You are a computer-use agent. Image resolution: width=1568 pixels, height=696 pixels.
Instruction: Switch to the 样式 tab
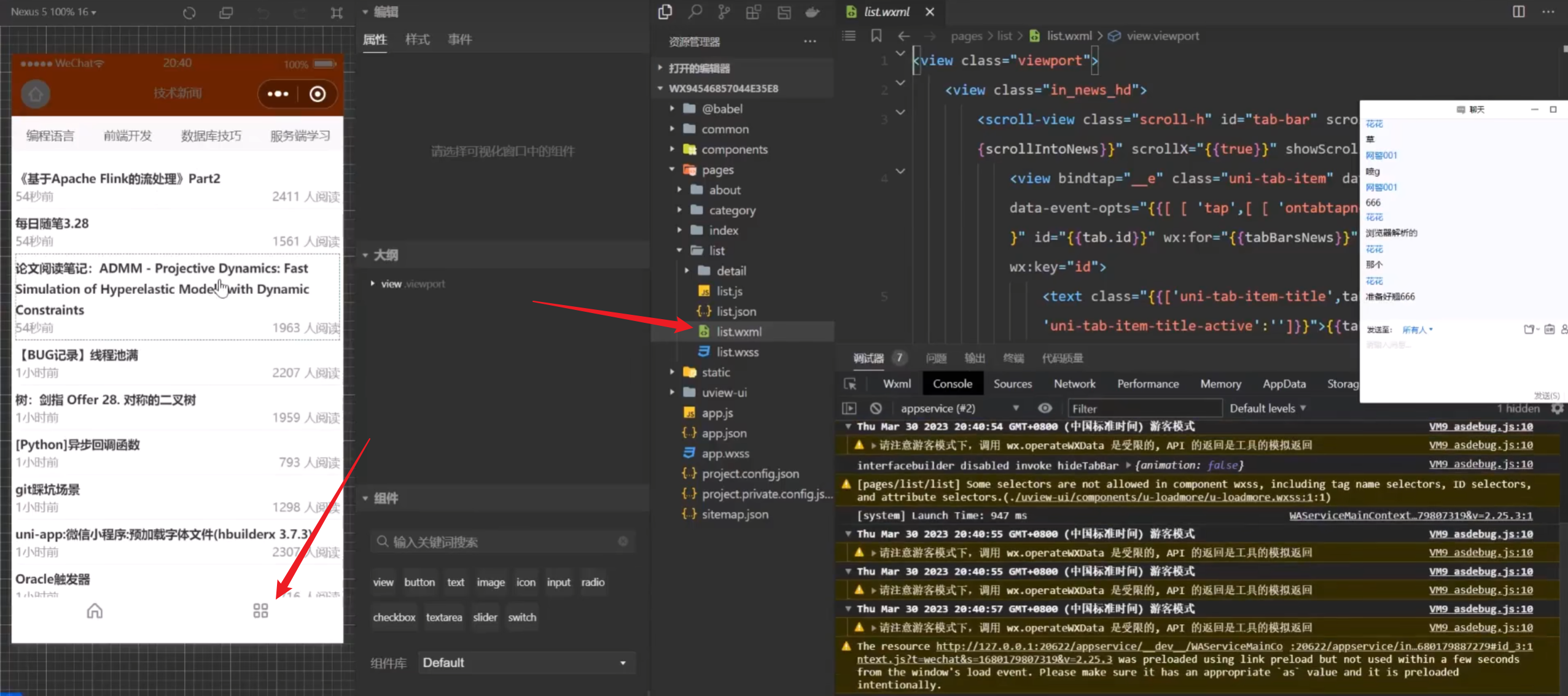417,40
